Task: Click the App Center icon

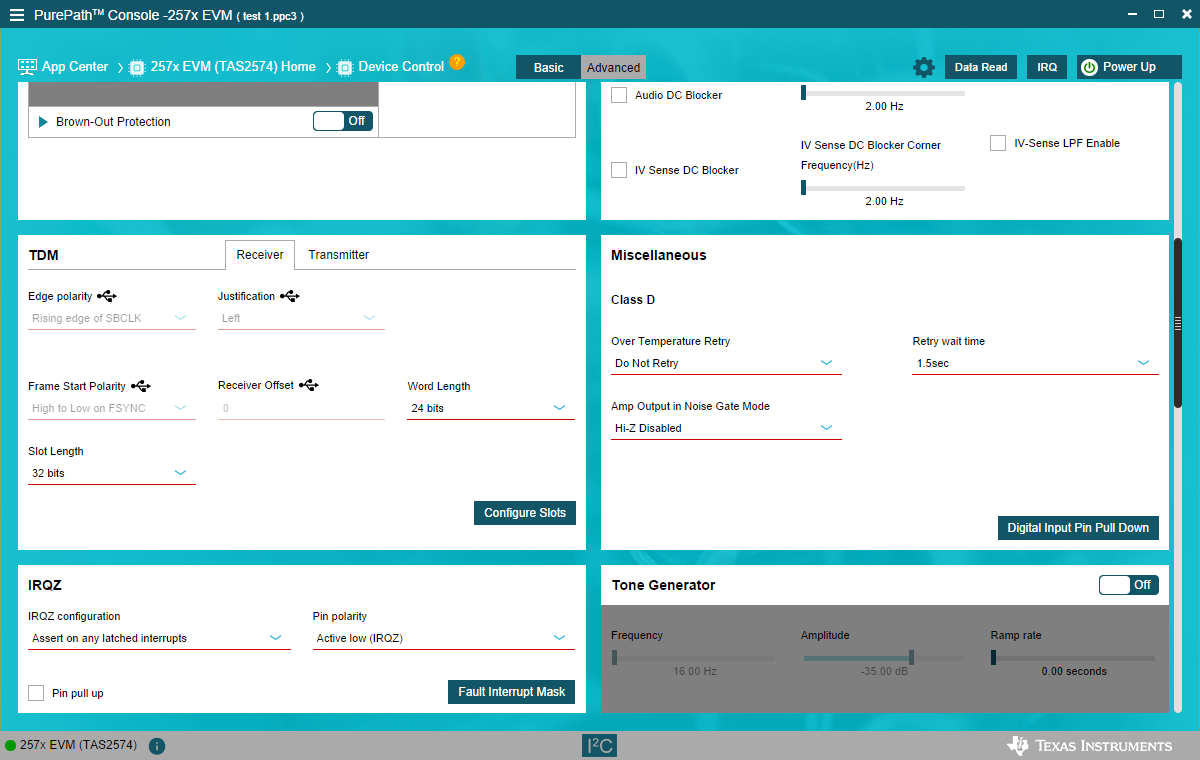Action: tap(27, 67)
